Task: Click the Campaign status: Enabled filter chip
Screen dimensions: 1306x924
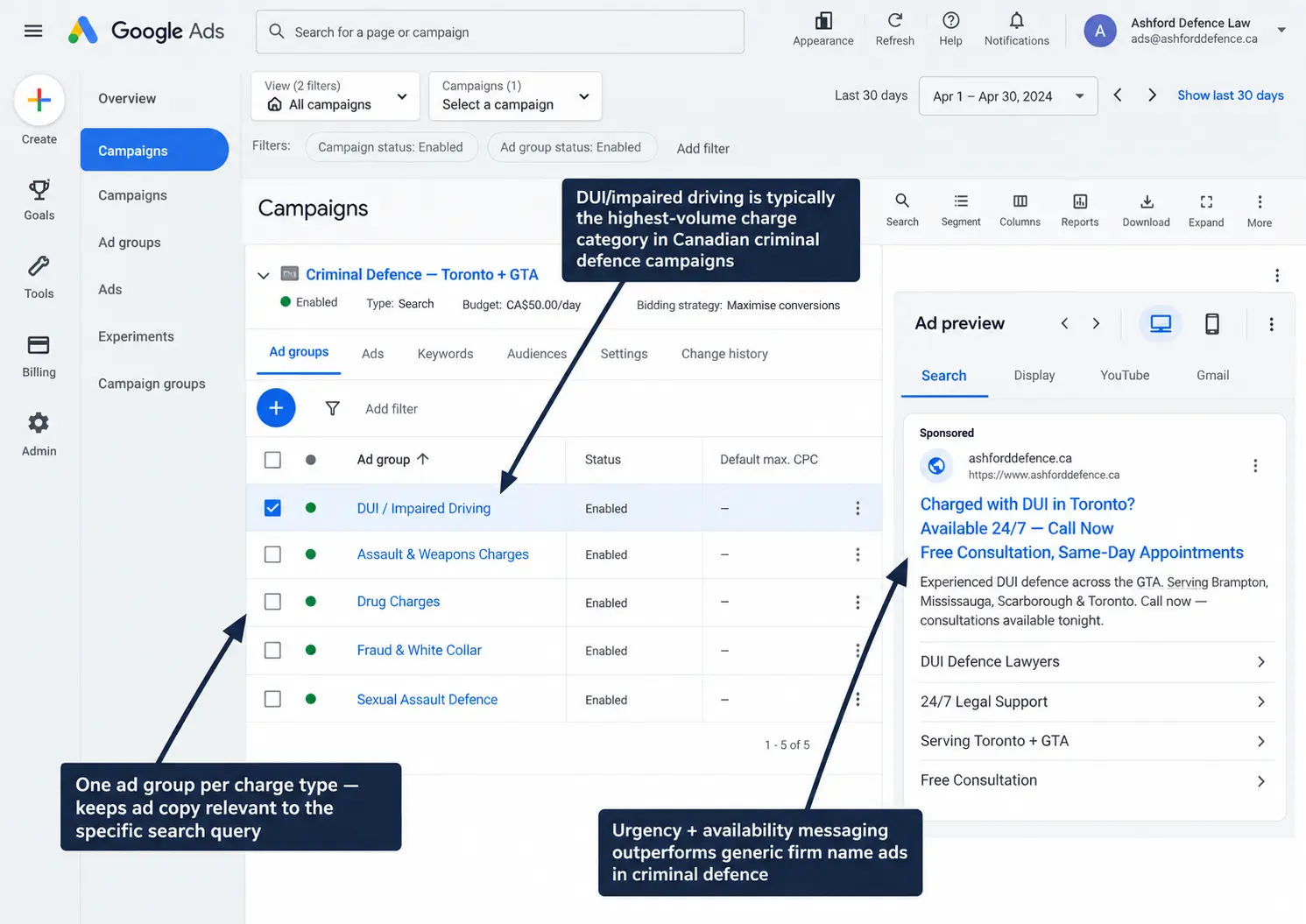Action: [391, 147]
